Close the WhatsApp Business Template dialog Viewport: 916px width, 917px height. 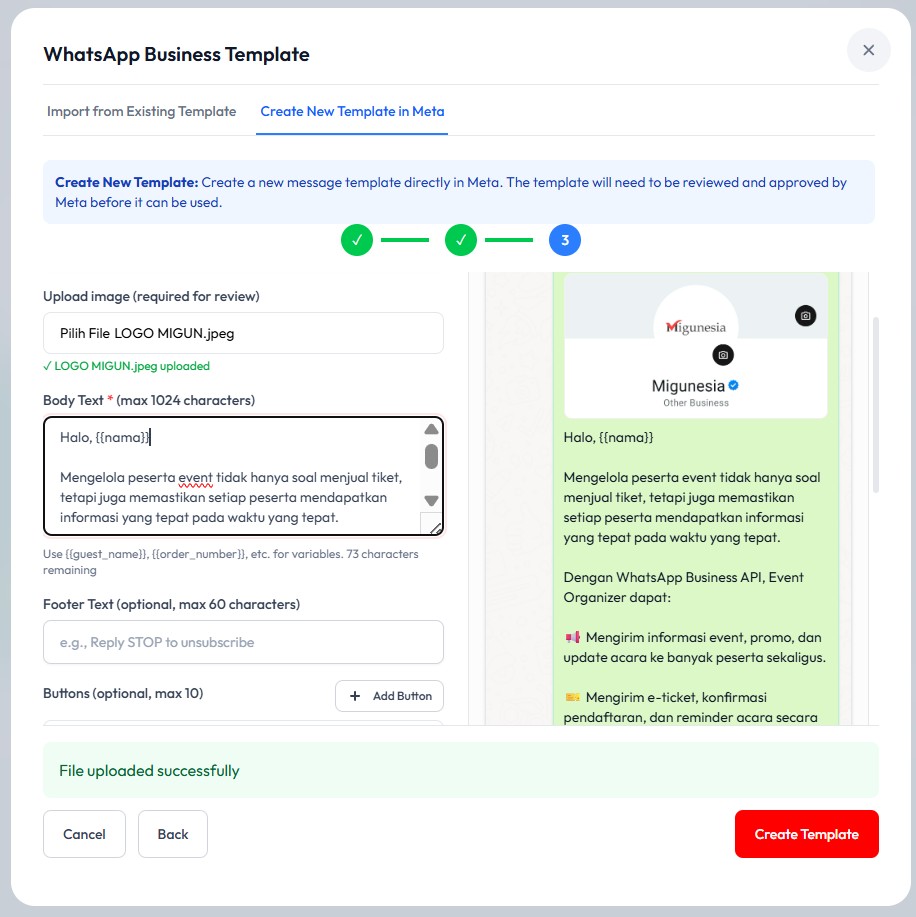[x=868, y=50]
